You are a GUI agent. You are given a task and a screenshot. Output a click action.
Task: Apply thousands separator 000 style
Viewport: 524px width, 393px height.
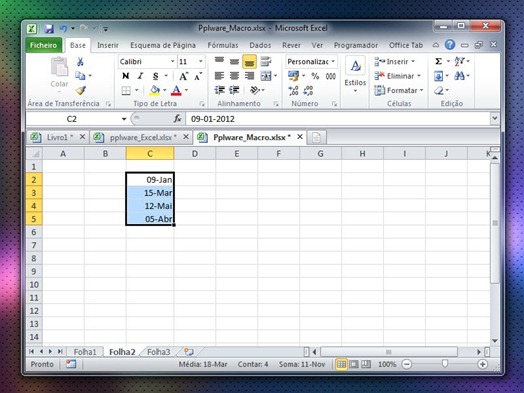tap(331, 76)
